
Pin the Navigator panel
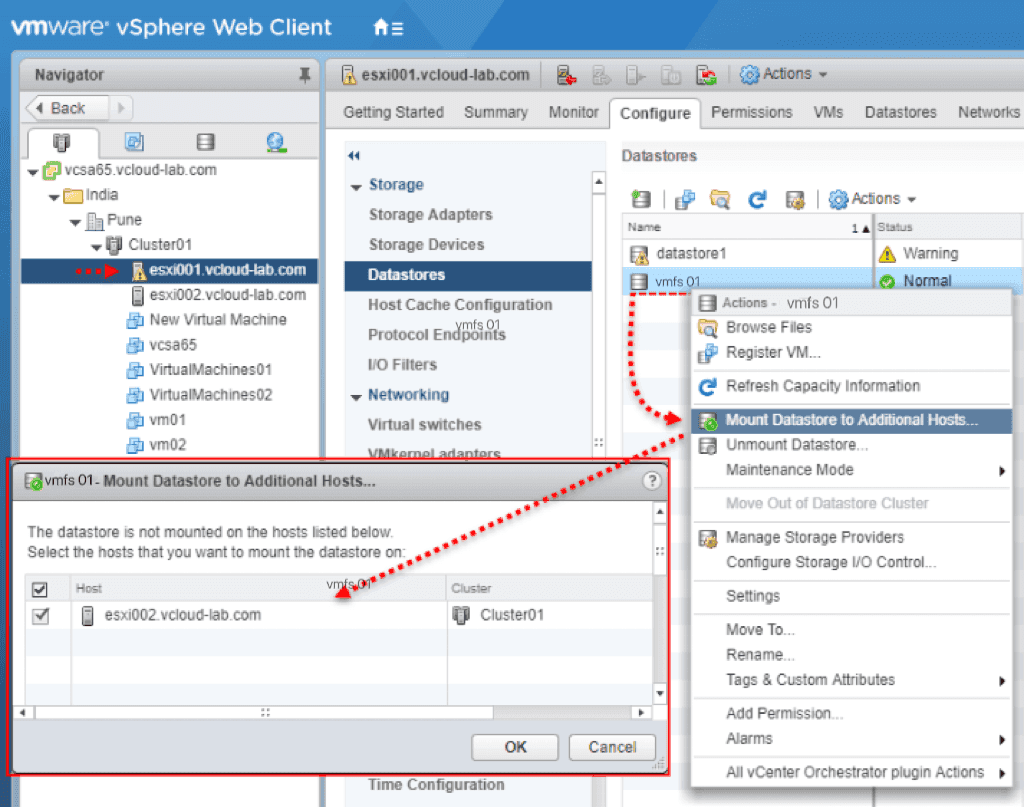[x=304, y=75]
